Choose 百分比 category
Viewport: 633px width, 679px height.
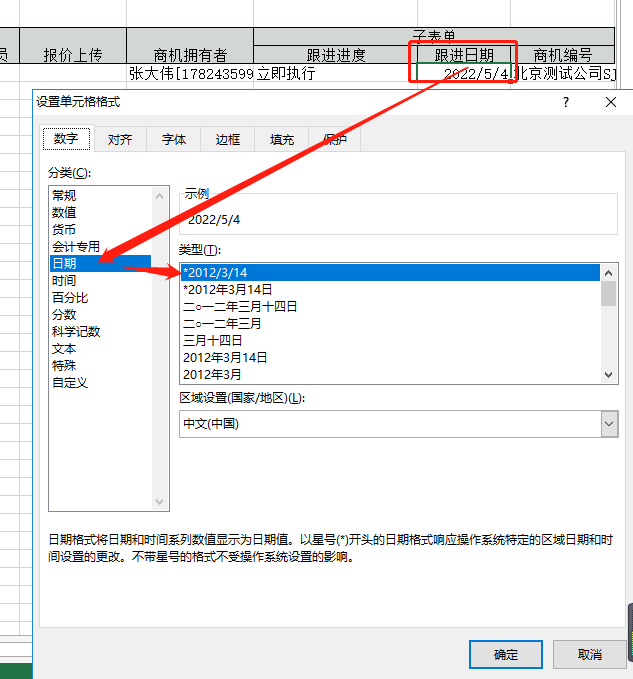point(100,297)
